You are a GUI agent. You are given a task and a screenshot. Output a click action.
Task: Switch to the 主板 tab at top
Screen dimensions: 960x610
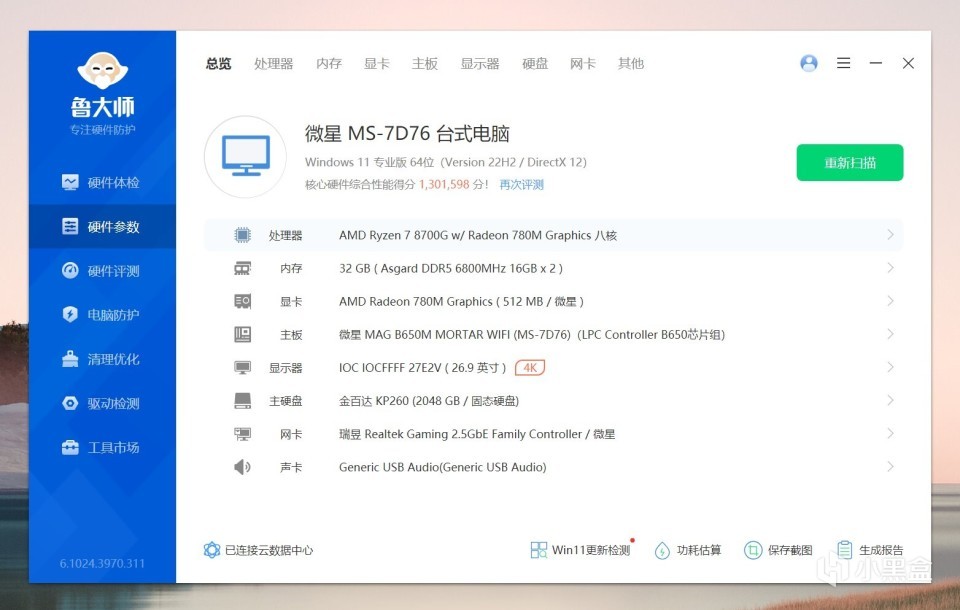(425, 64)
